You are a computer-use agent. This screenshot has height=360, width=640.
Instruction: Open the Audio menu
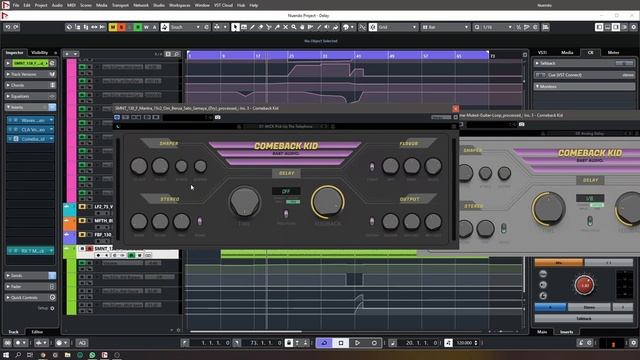[x=57, y=5]
